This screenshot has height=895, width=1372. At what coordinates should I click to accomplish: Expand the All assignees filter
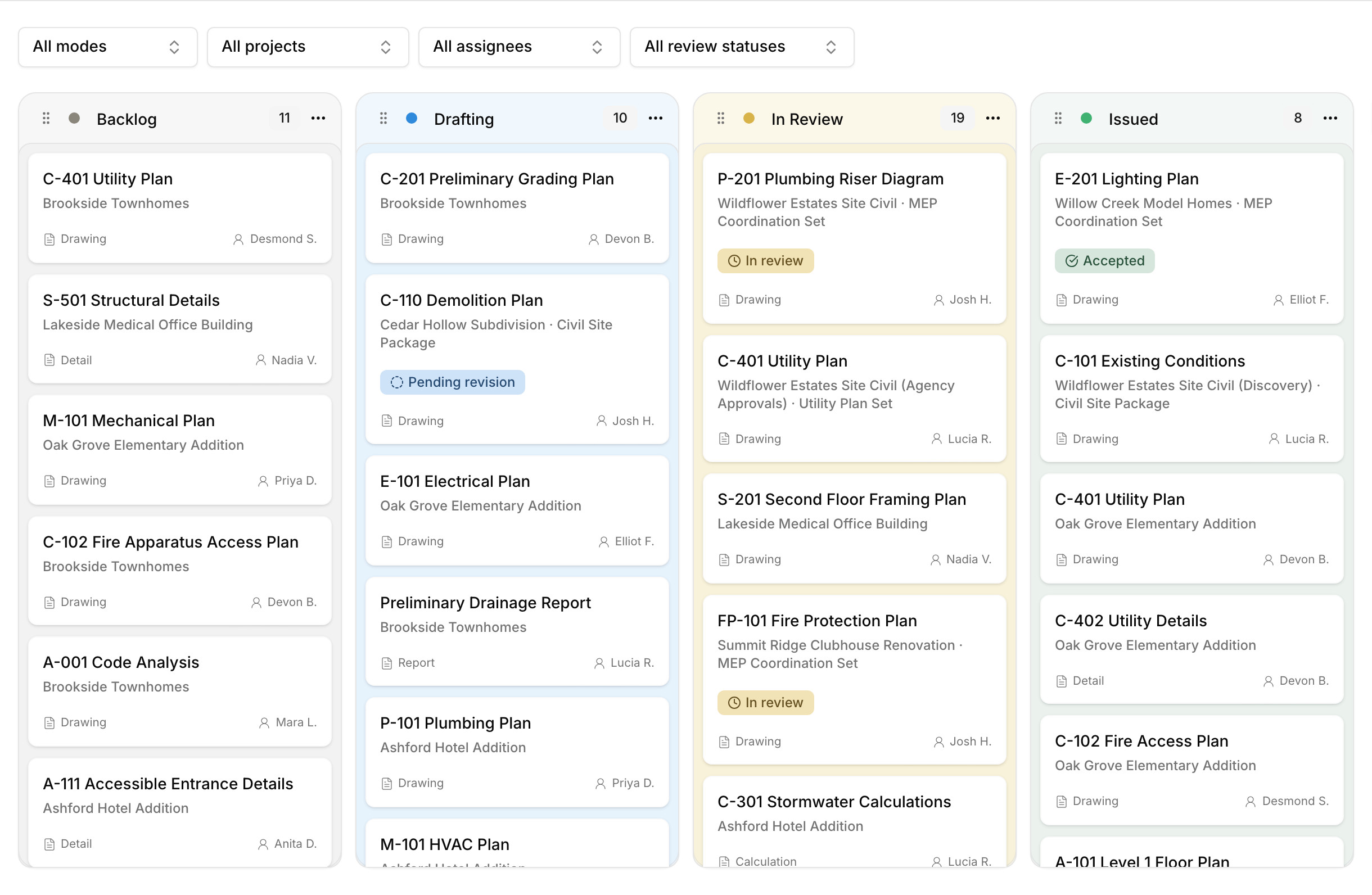(519, 47)
